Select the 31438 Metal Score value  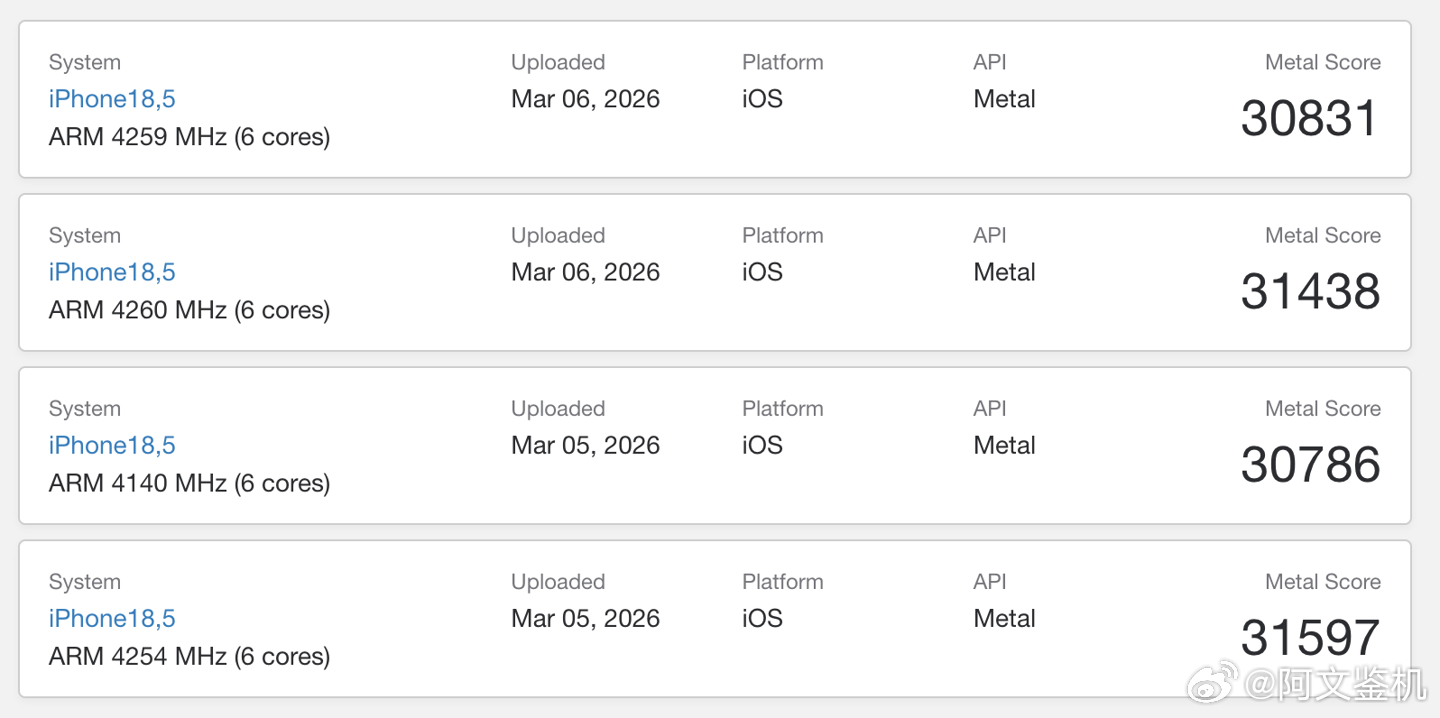[x=1310, y=292]
